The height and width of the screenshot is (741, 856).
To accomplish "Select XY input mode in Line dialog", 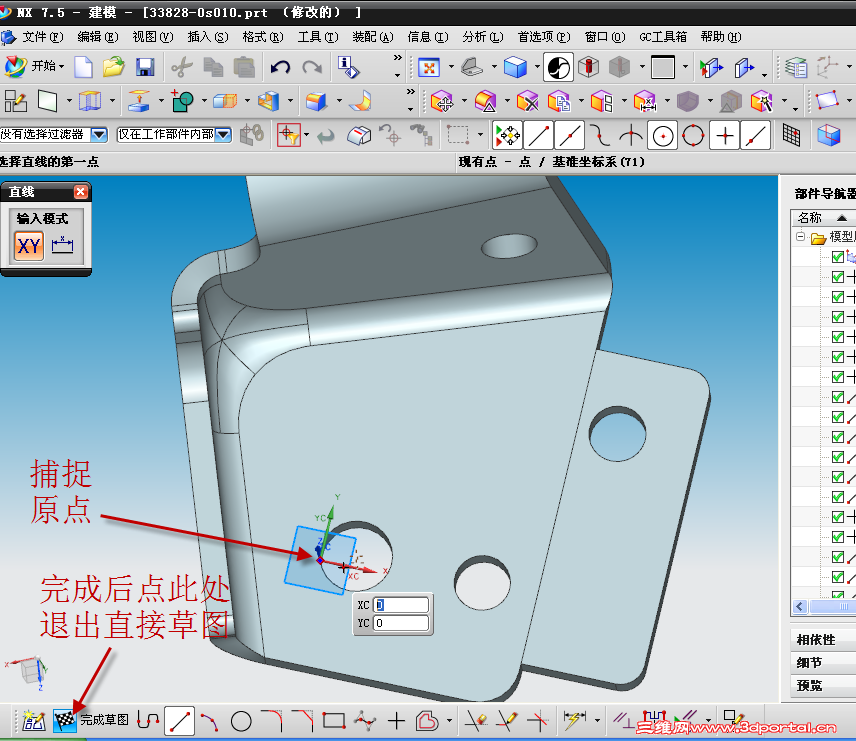I will 29,246.
